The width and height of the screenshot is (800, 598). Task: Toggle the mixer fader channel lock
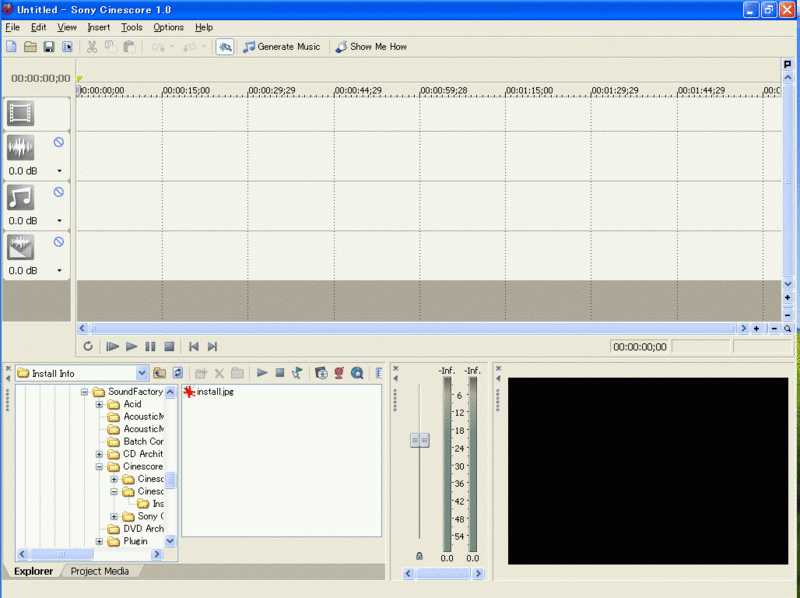(419, 556)
